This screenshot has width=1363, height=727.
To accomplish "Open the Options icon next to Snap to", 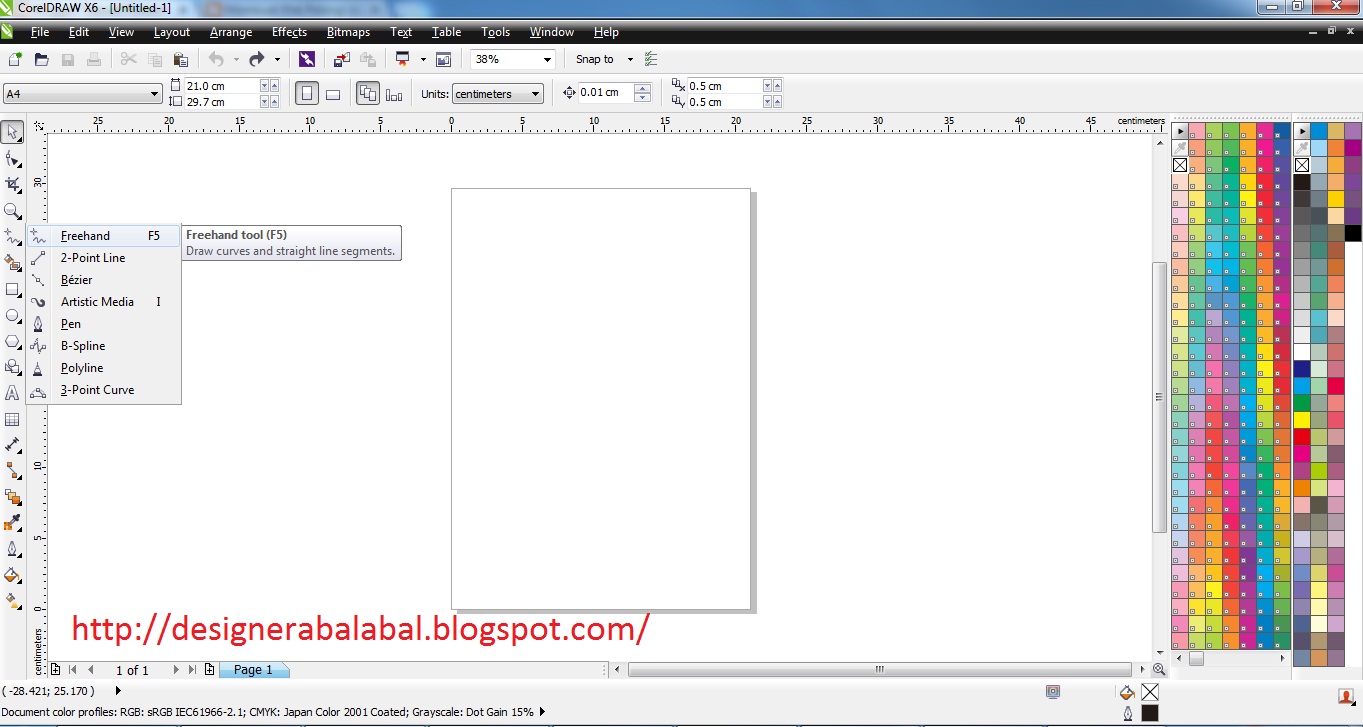I will (651, 59).
